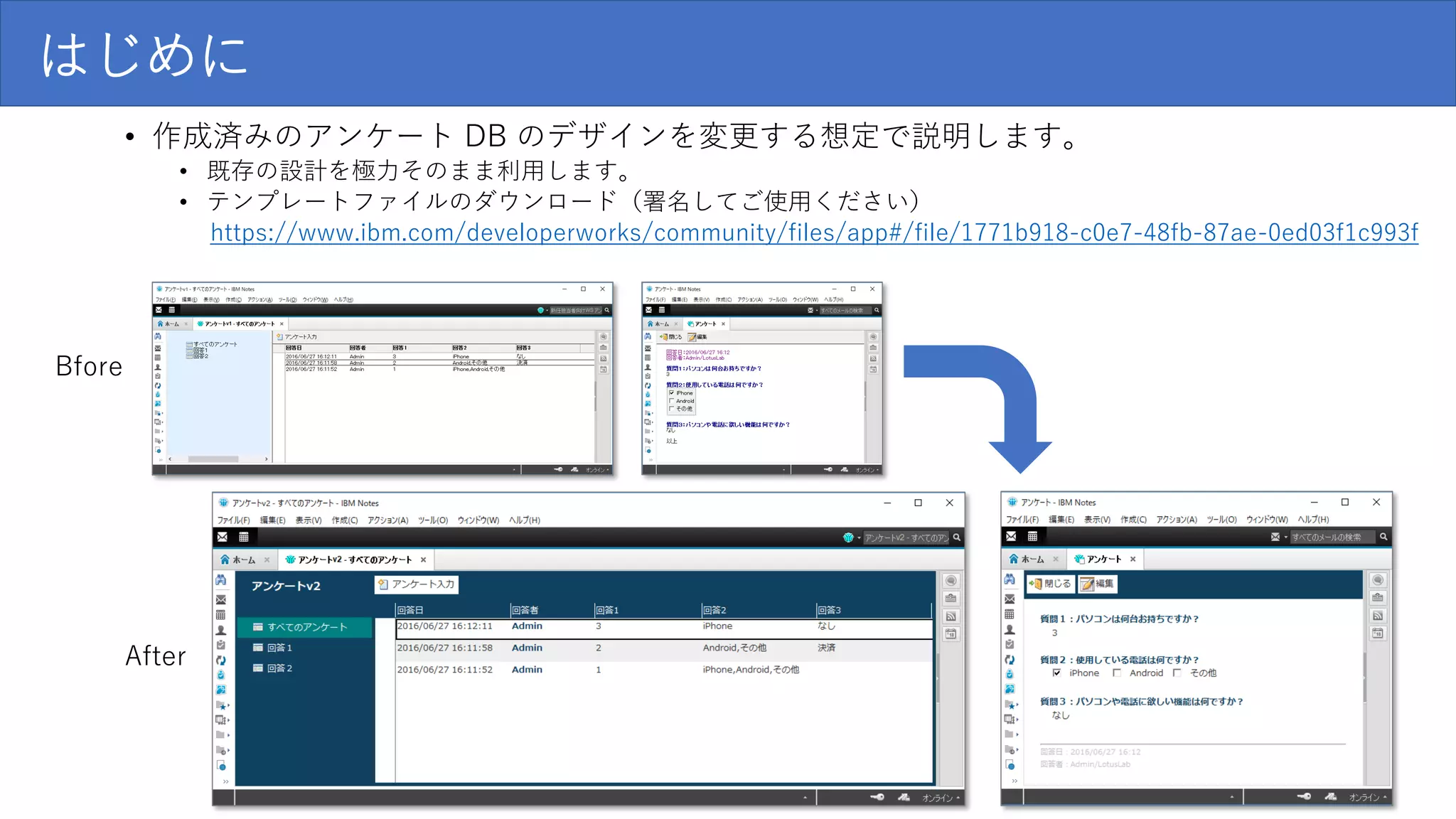This screenshot has height=819, width=1456.
Task: Click replication arrows sidebar icon in After form window
Action: coord(1010,660)
